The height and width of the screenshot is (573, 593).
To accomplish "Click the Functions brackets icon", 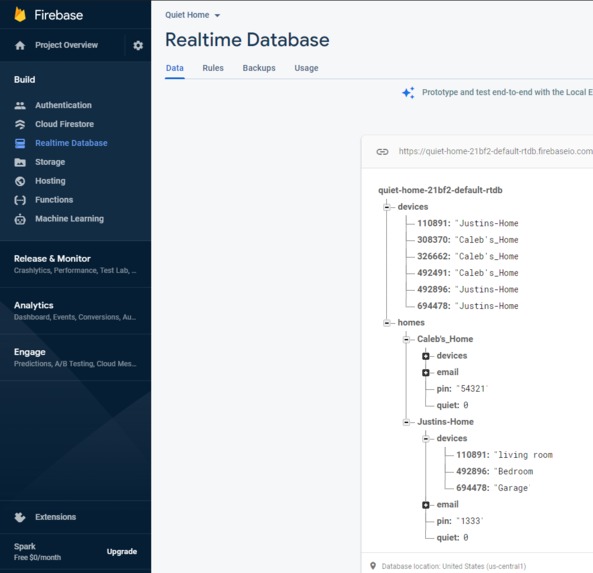I will pyautogui.click(x=20, y=200).
